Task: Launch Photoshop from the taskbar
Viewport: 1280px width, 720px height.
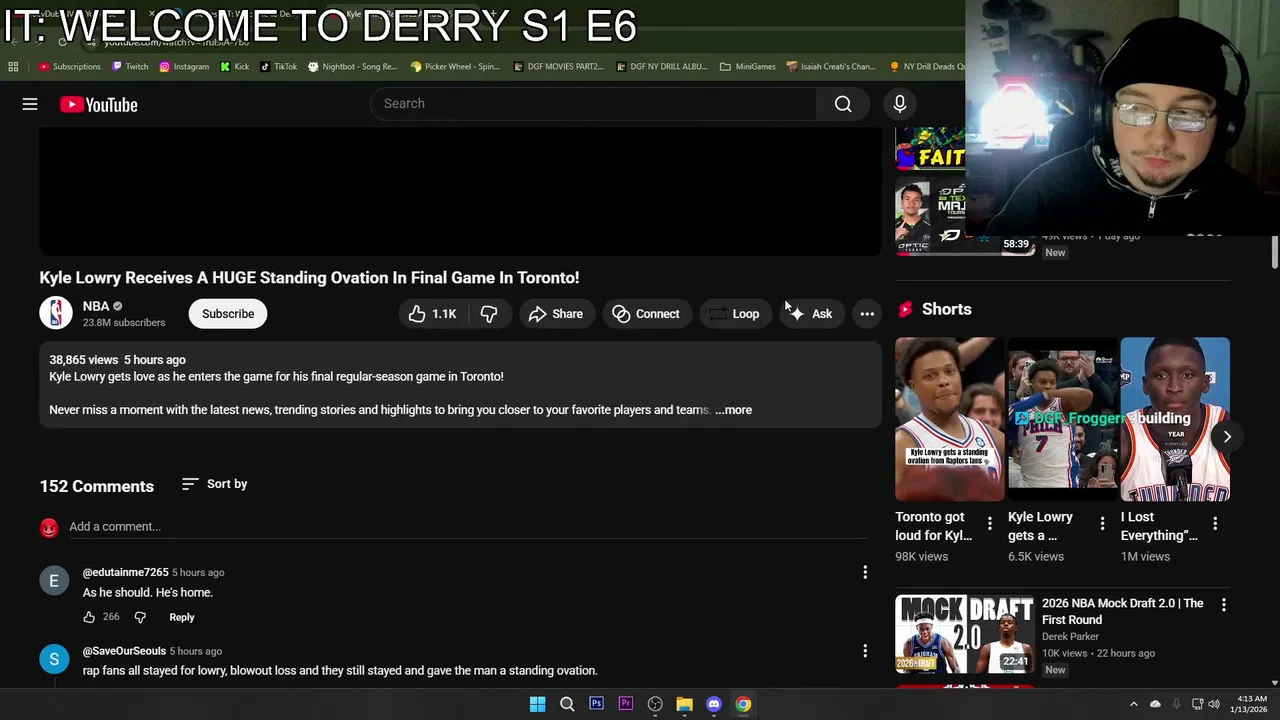Action: point(596,704)
